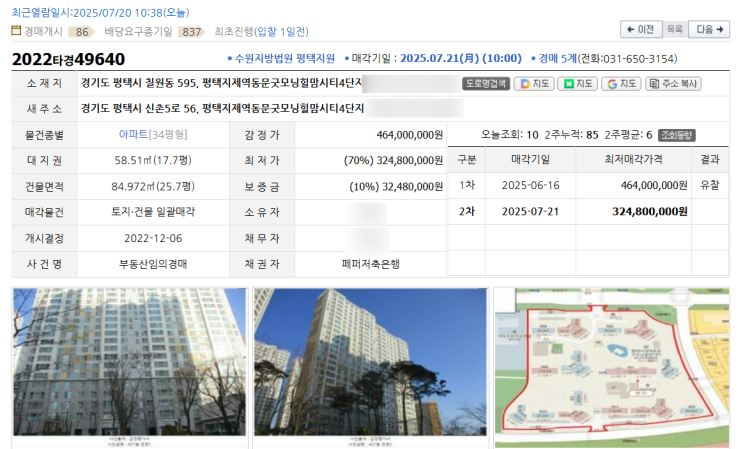This screenshot has height=449, width=743.
Task: Copy address with 주소 복사 button
Action: 673,84
